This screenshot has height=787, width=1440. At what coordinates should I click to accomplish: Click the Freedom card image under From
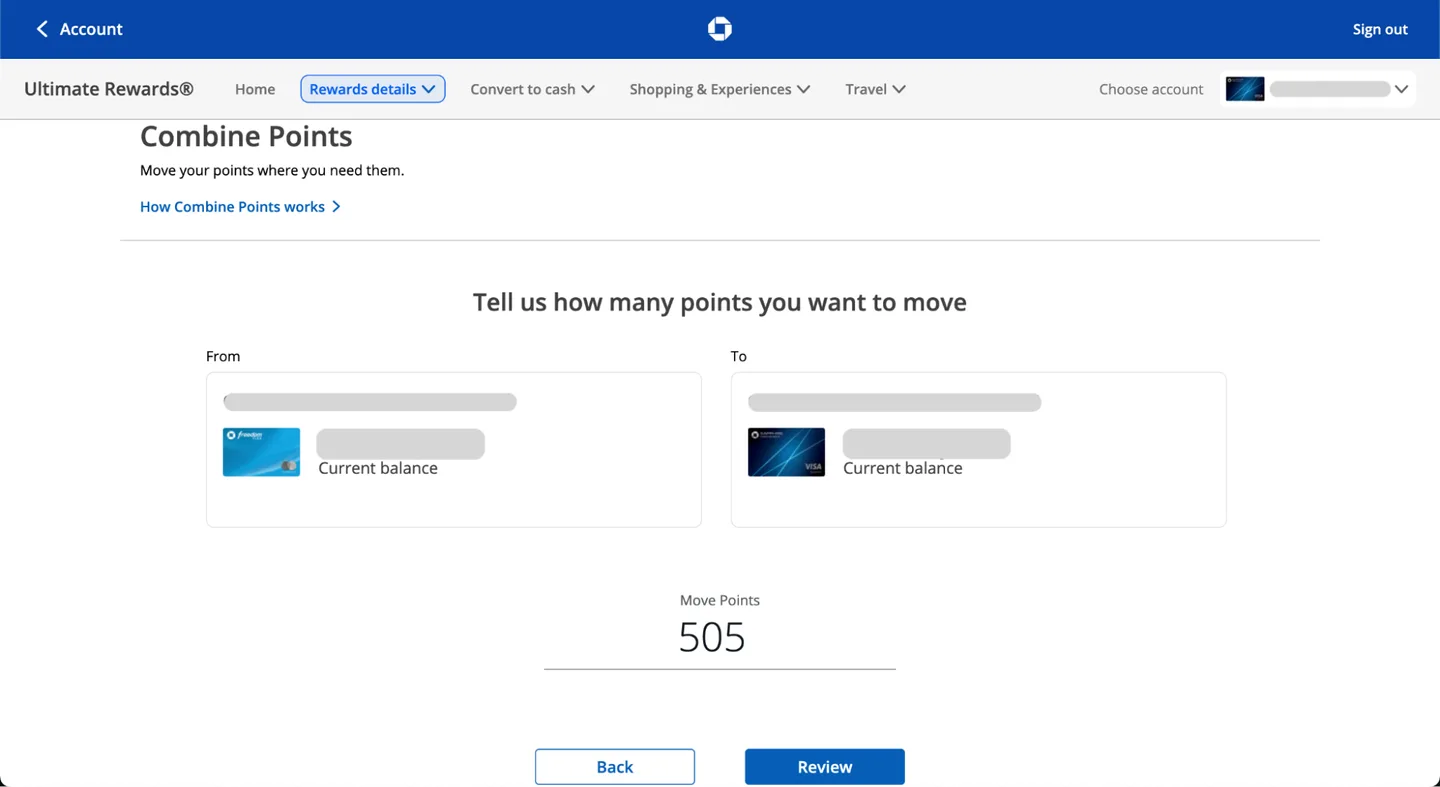[261, 452]
